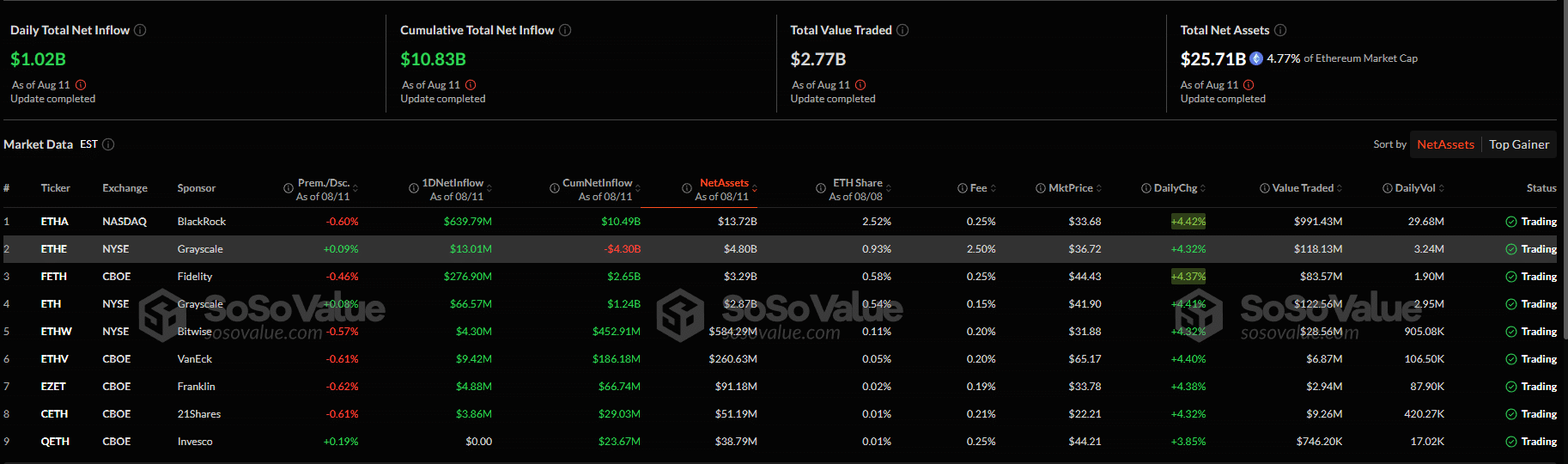Screen dimensions: 1568x464
Task: Open ETHA ticker link
Action: 54,222
